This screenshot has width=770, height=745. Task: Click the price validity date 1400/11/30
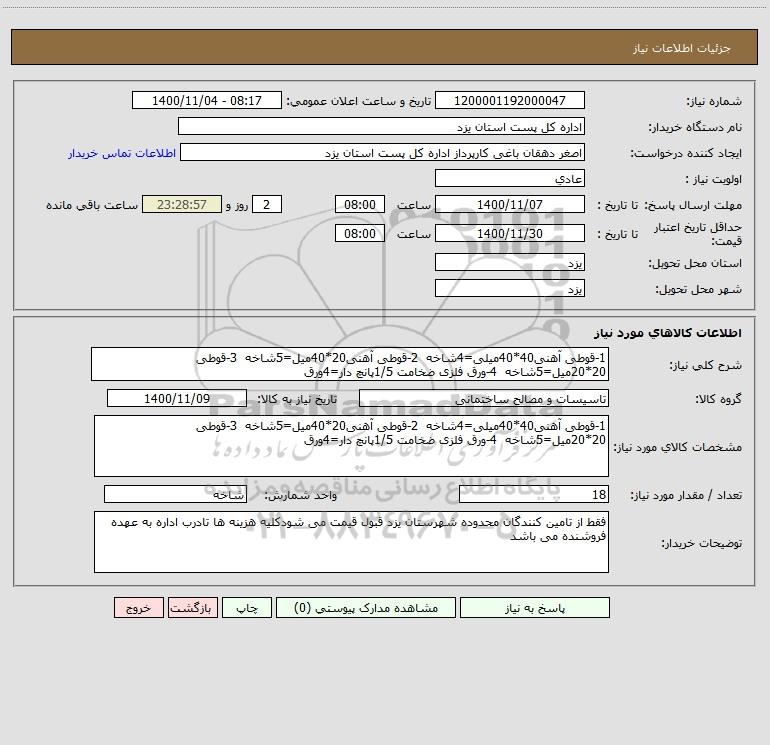[x=510, y=233]
